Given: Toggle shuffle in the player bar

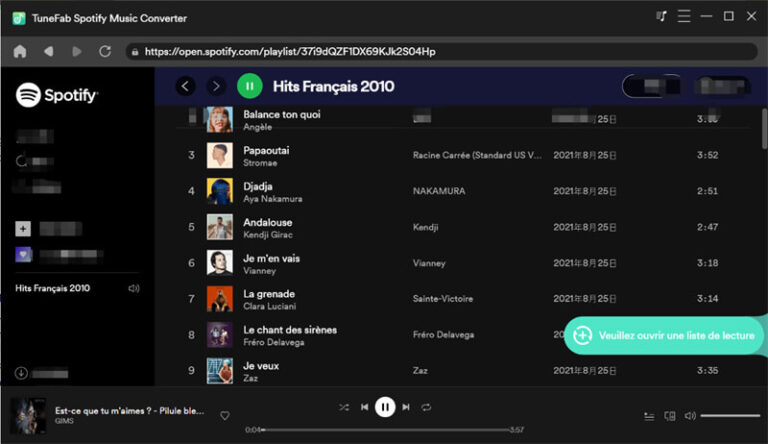Looking at the screenshot, I should click(344, 407).
